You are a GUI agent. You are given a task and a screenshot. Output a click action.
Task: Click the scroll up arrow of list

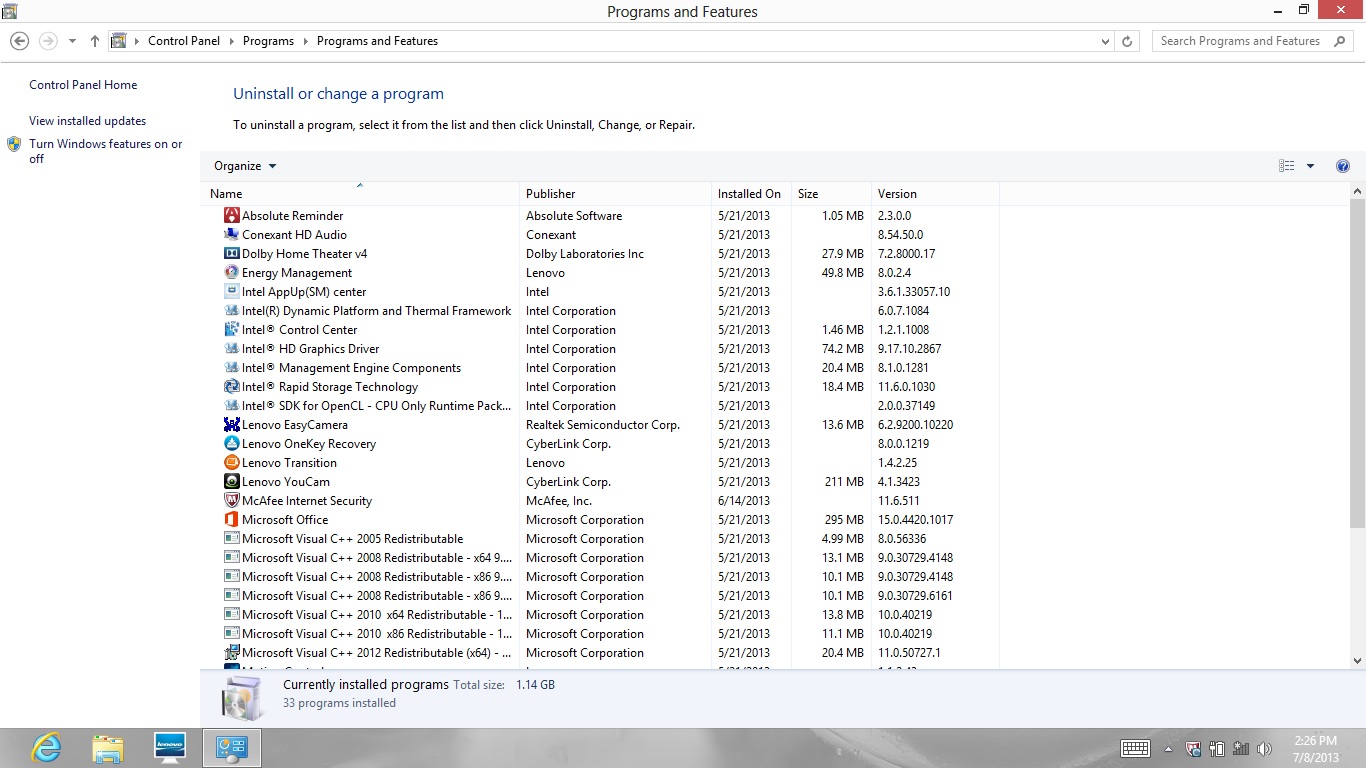coord(1357,190)
